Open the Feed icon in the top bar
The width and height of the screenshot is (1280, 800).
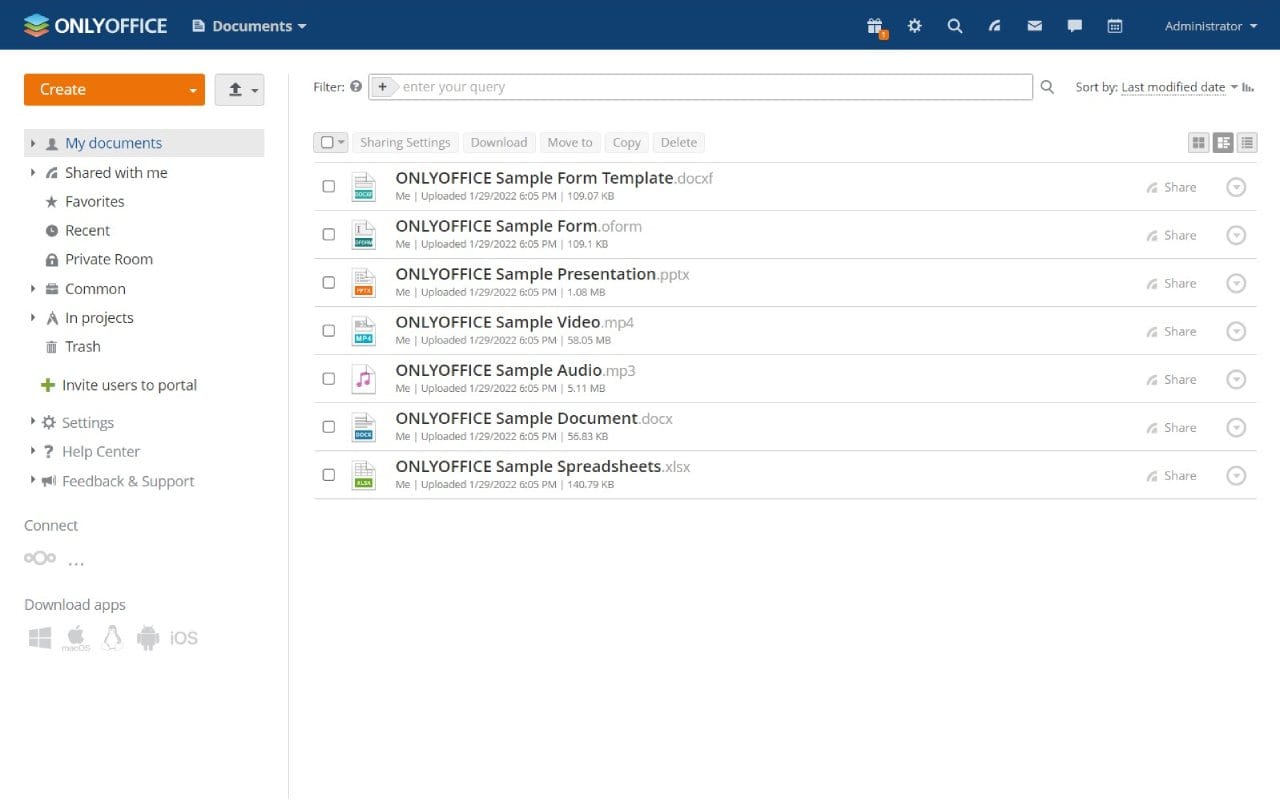[x=994, y=26]
